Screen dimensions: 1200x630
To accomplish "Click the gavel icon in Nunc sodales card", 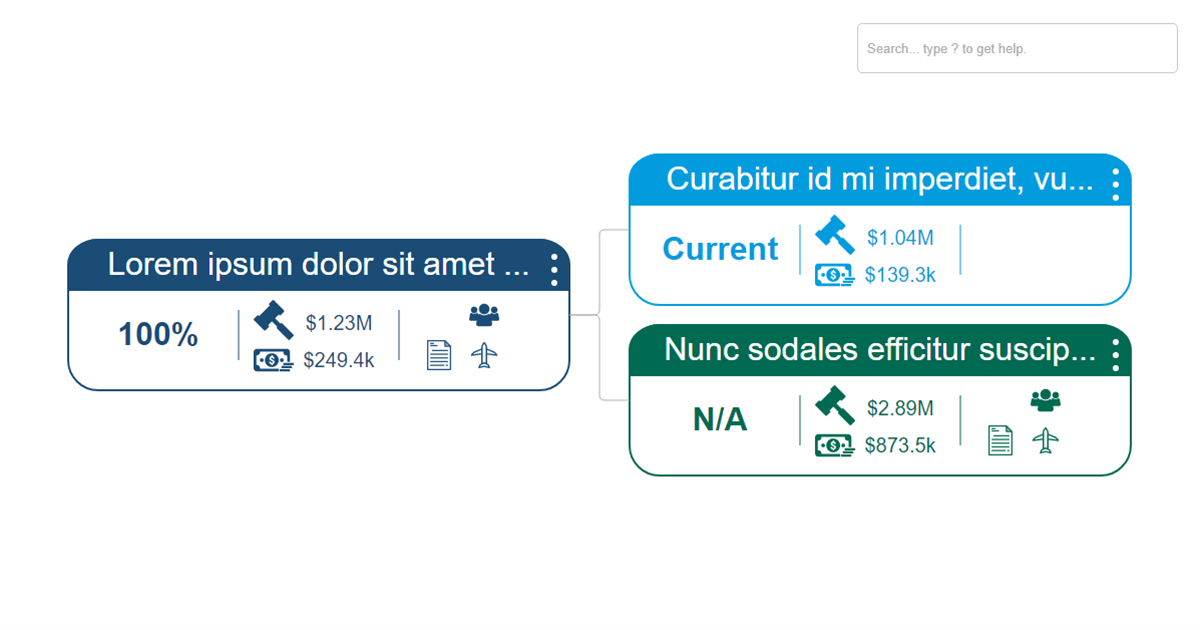I will click(x=835, y=405).
